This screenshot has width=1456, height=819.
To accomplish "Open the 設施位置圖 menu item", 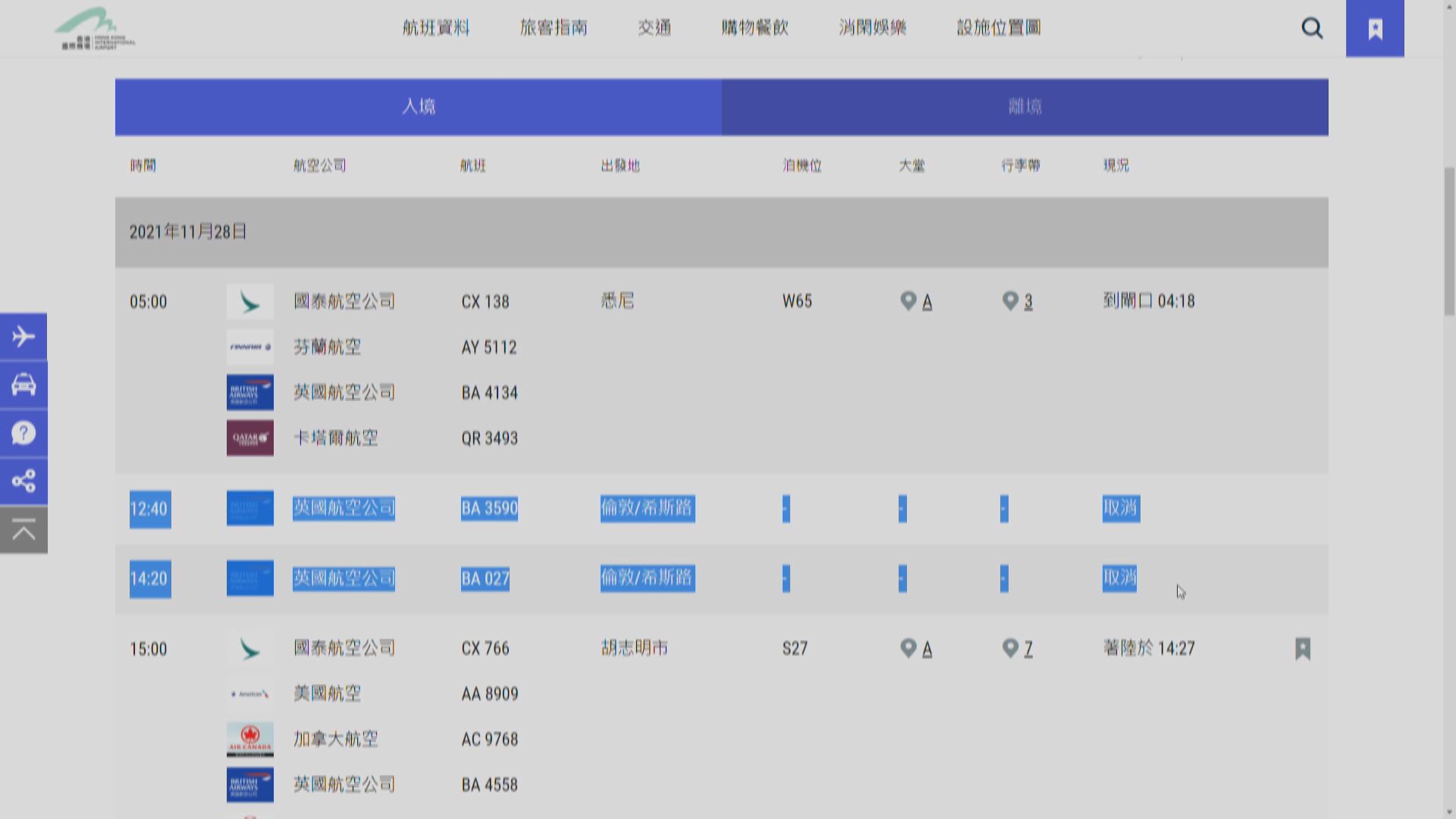I will pyautogui.click(x=998, y=28).
